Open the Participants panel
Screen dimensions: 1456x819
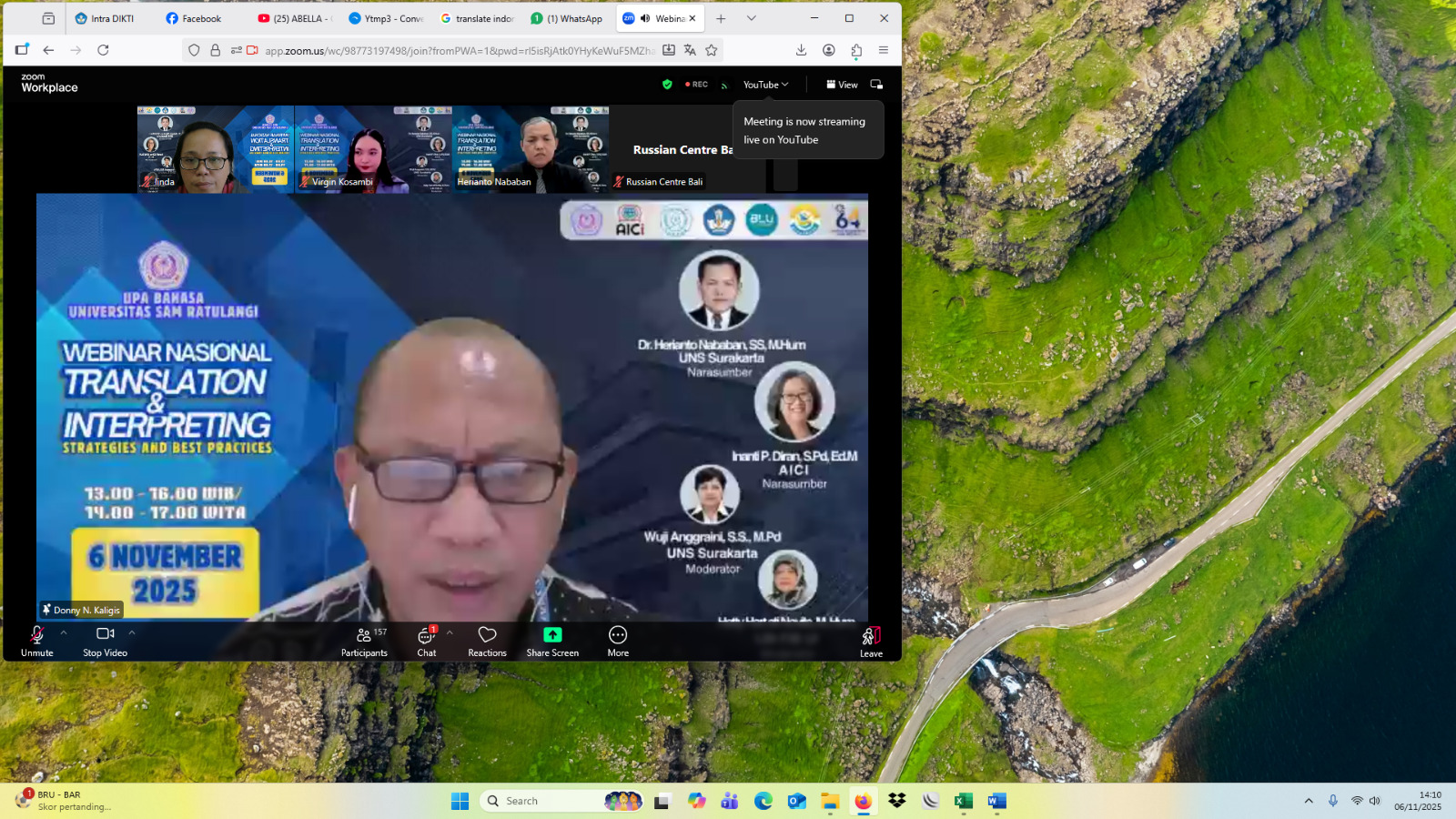click(364, 641)
